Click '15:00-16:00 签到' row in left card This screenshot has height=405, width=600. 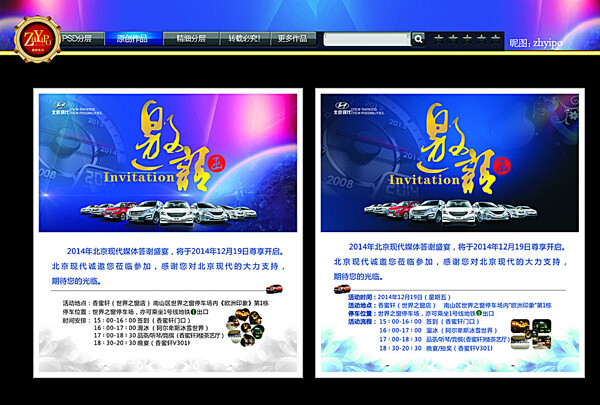pyautogui.click(x=142, y=320)
